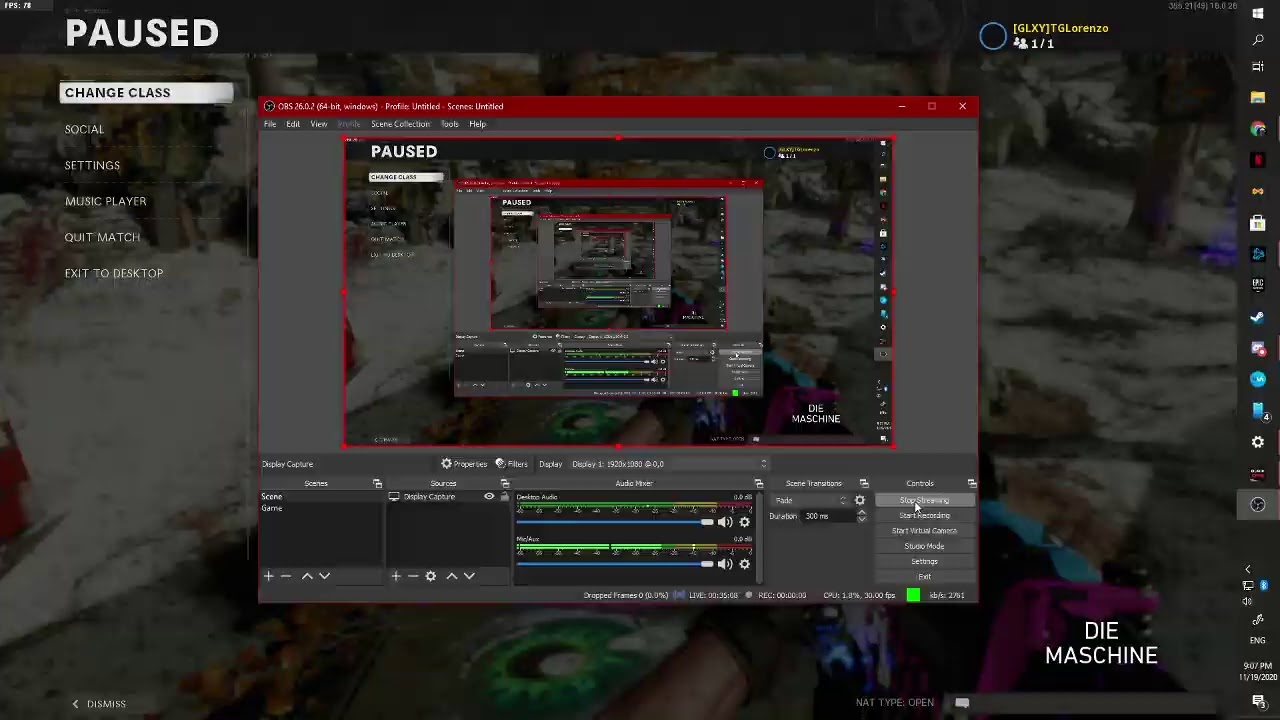Open the OBS Tools menu
Viewport: 1280px width, 720px height.
449,124
